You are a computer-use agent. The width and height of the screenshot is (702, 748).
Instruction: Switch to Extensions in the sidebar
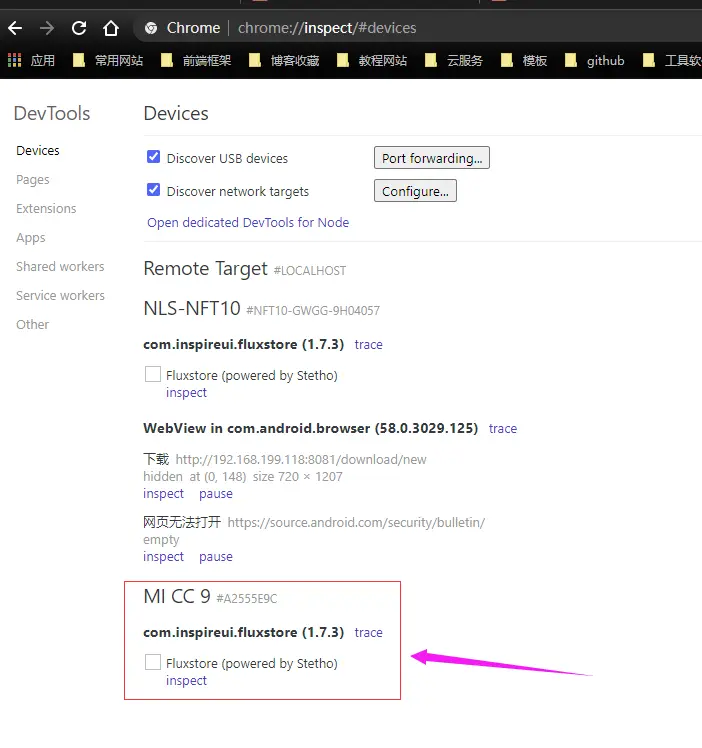click(46, 208)
